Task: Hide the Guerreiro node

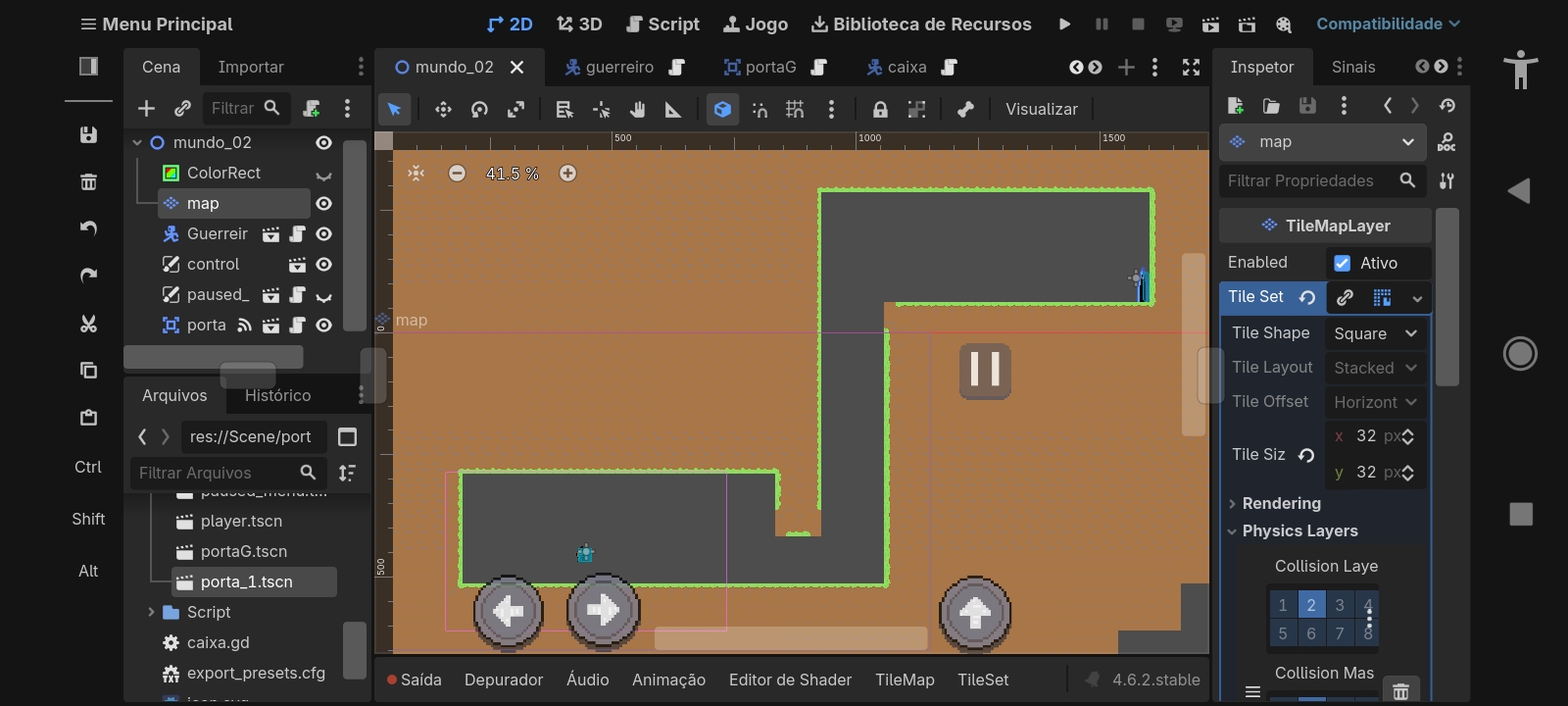Action: (x=323, y=234)
